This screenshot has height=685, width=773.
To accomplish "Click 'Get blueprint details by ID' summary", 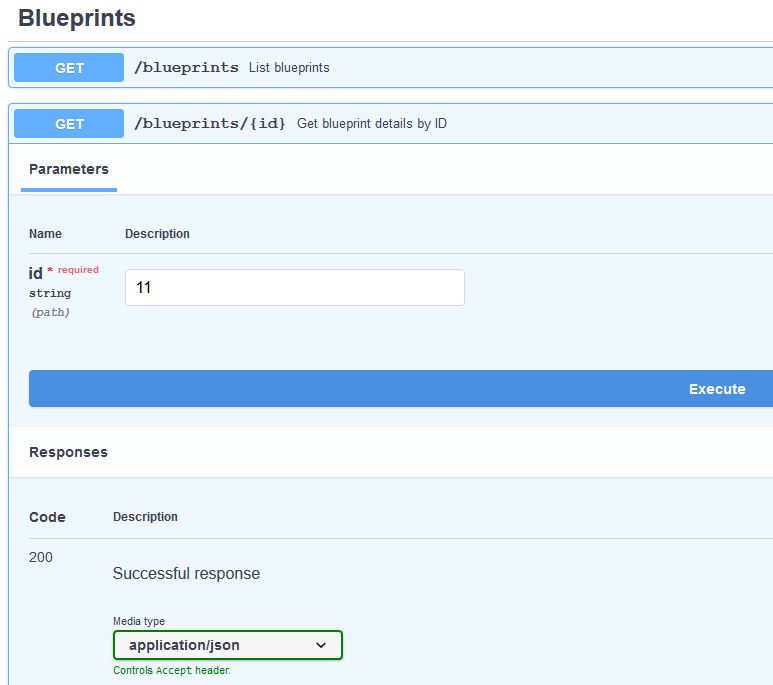I will click(371, 124).
